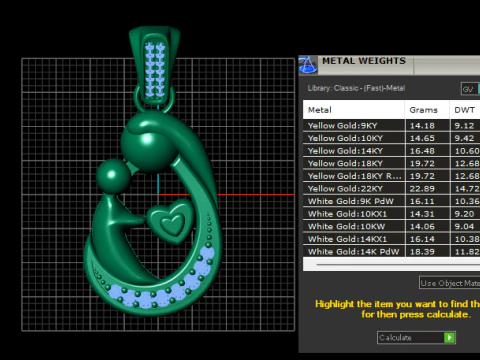Click the horizontal scrollbar under metal table

[x=398, y=265]
